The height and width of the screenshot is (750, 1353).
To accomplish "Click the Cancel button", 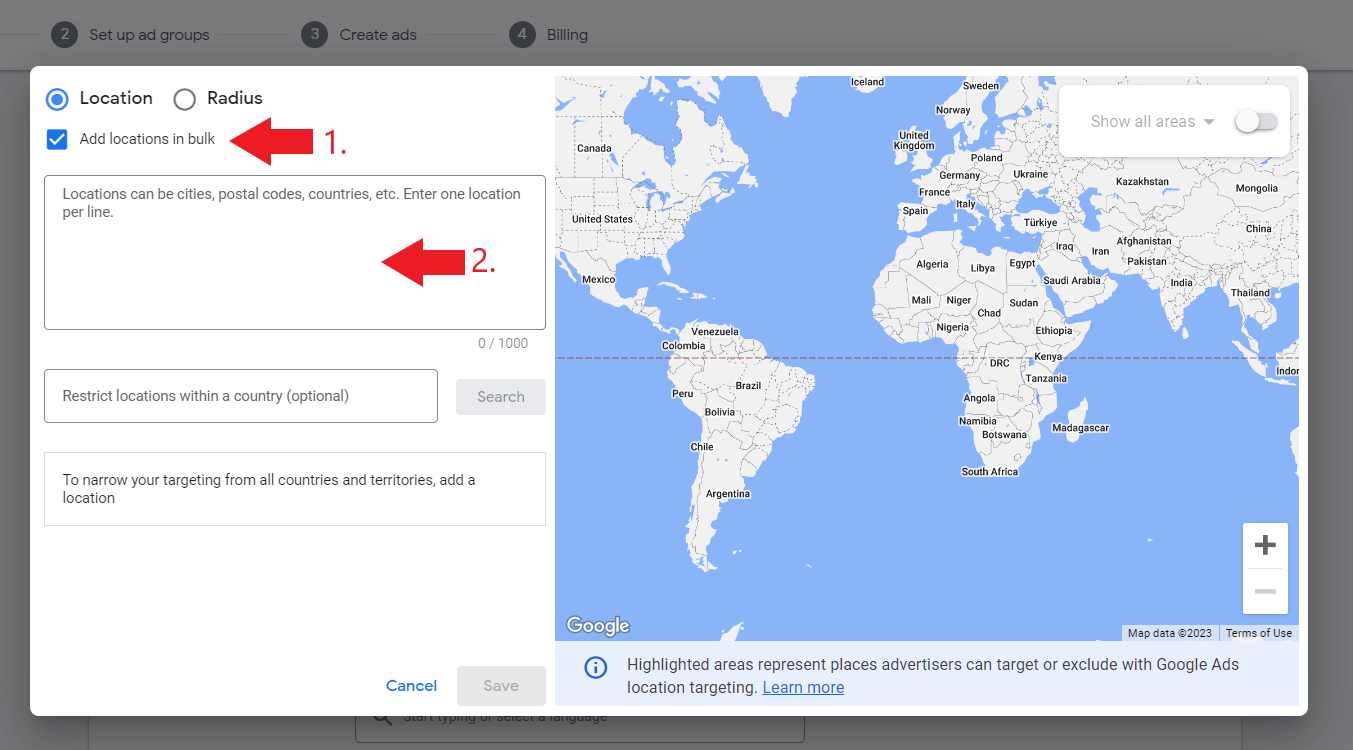I will tap(410, 685).
